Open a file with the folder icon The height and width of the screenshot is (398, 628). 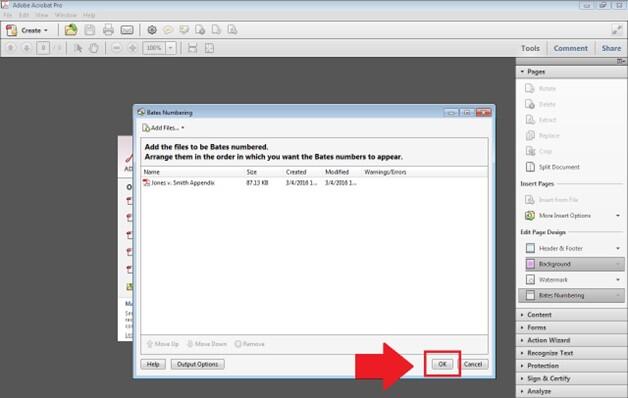(71, 30)
